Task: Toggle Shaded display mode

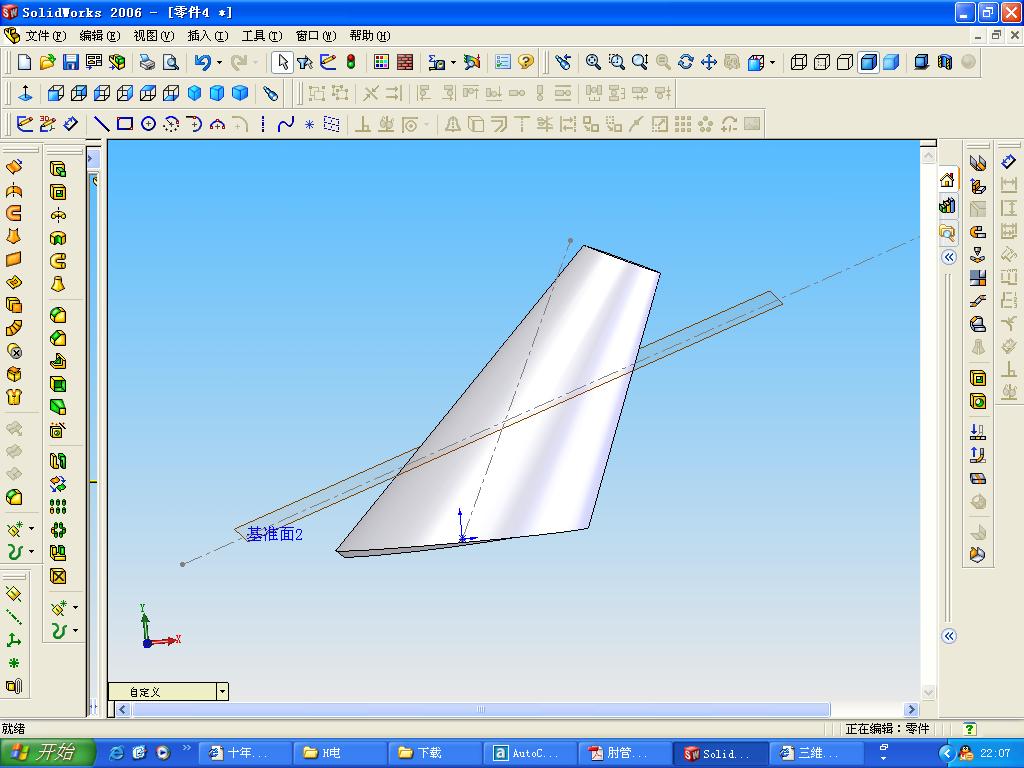Action: click(891, 62)
